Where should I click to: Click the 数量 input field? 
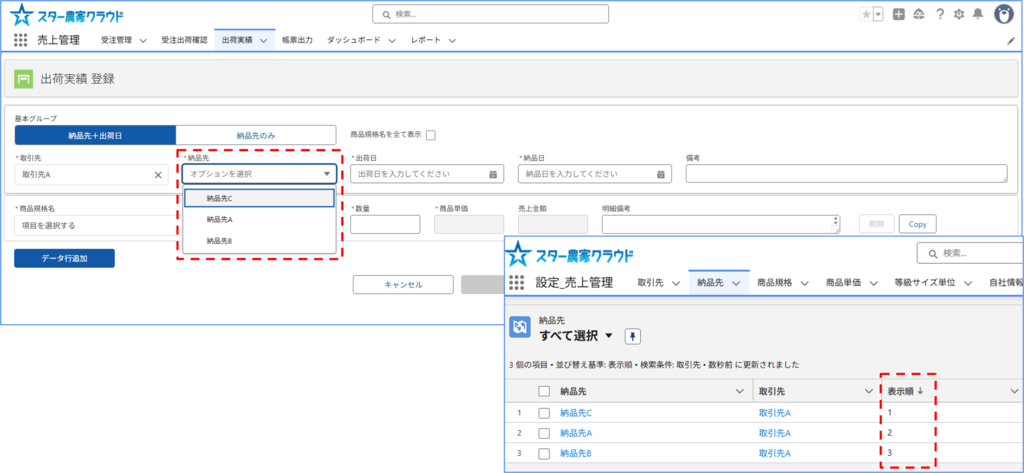click(x=385, y=225)
